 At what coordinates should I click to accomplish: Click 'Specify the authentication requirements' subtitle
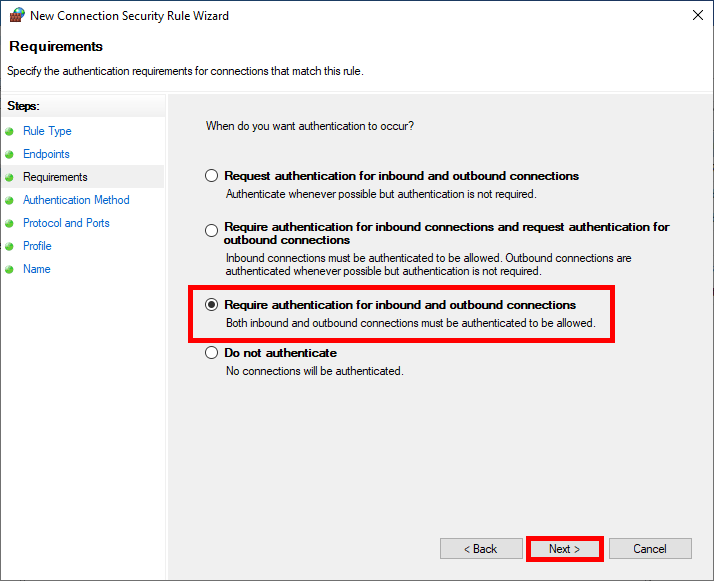[185, 71]
